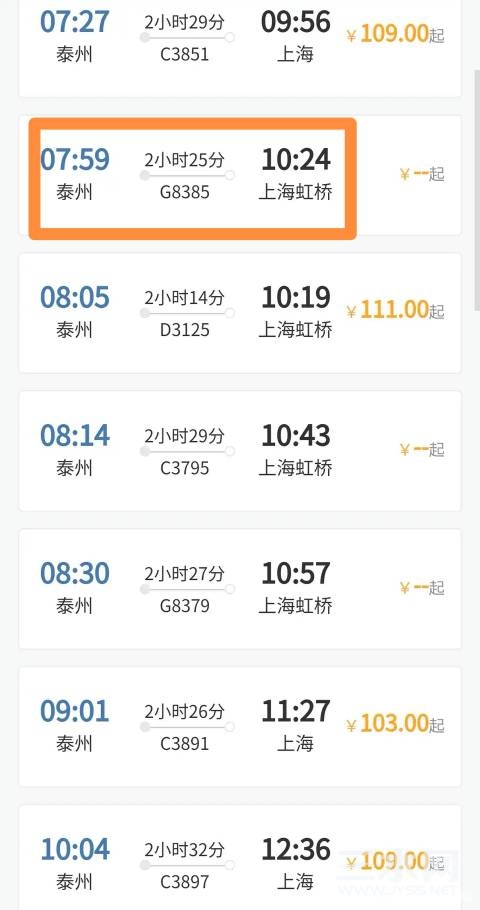
Task: Choose the C3897 train at 10:04
Action: click(x=240, y=858)
